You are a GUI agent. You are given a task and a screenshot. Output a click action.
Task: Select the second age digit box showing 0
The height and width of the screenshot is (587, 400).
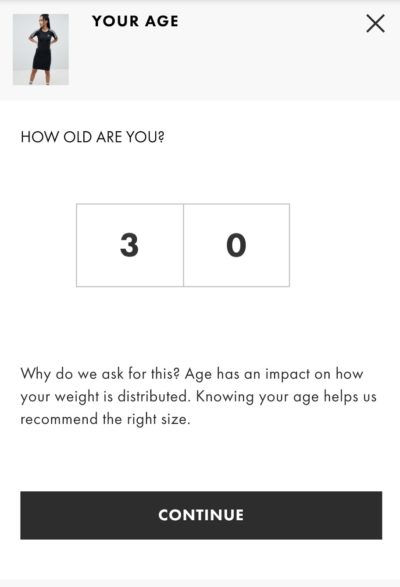coord(236,245)
